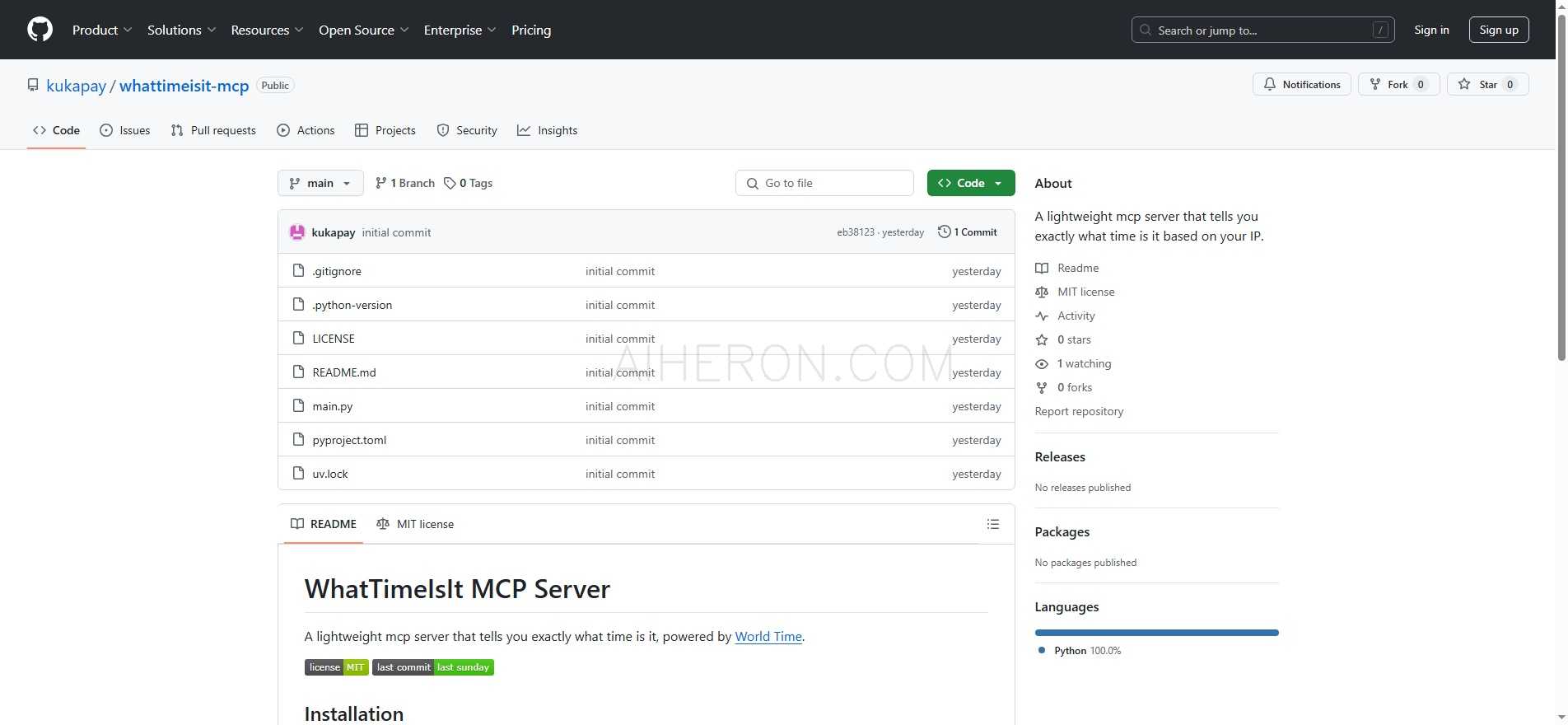Open whattimeisit-mcp repository link
The width and height of the screenshot is (1568, 725).
click(184, 86)
